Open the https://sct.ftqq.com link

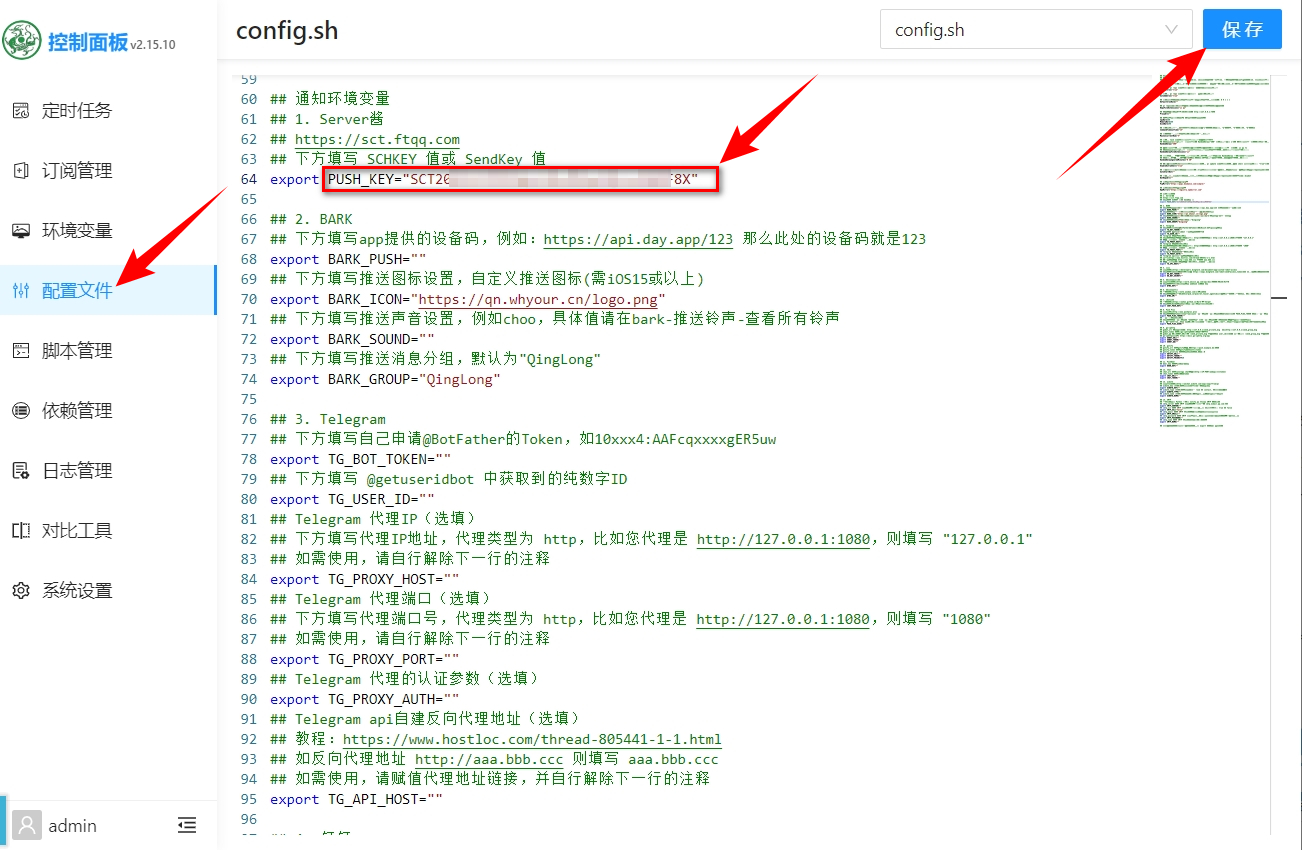[x=377, y=140]
